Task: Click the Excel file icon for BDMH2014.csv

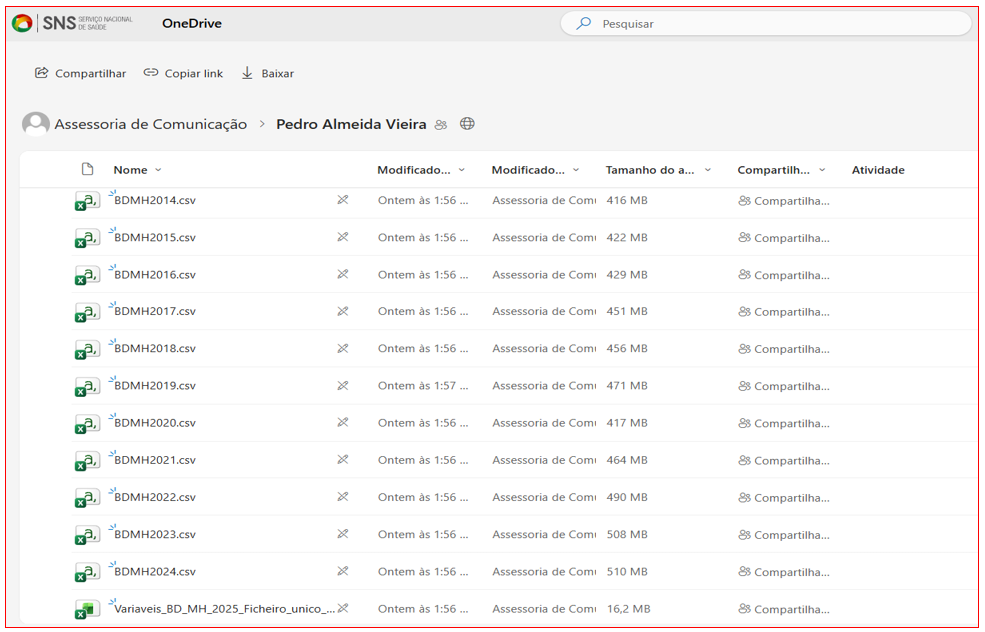Action: pyautogui.click(x=87, y=201)
